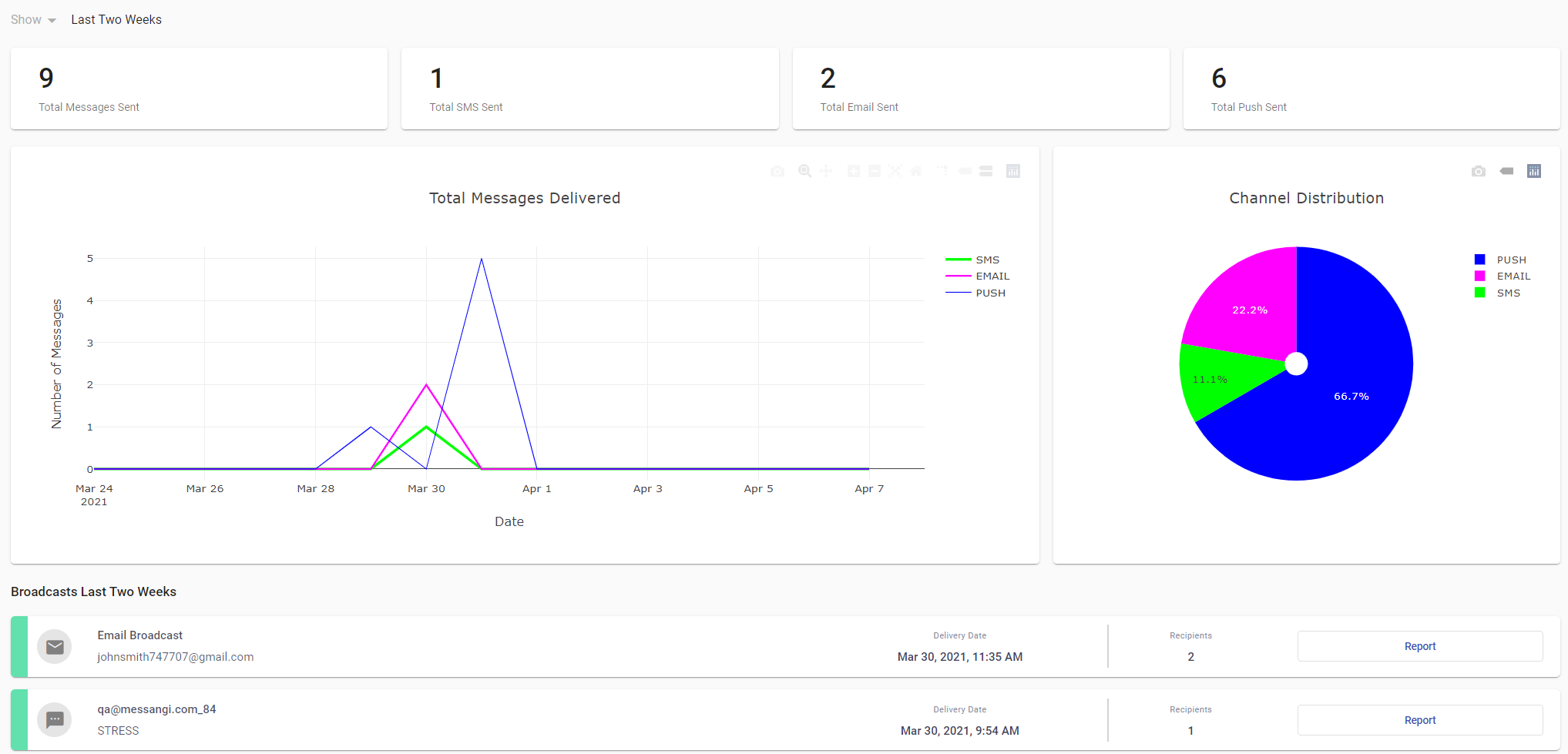
Task: View Report for the qa@messangi.com_84 broadcast
Action: (1420, 720)
